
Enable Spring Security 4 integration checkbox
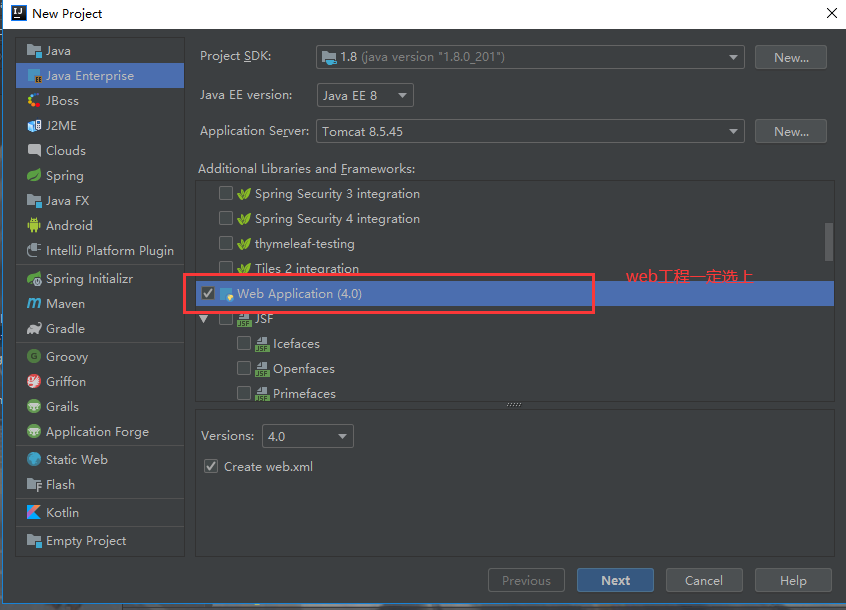point(226,218)
